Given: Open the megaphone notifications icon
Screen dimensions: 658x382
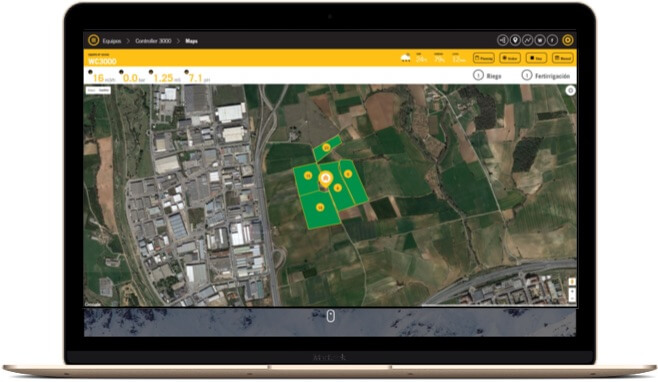Looking at the screenshot, I should tap(502, 40).
